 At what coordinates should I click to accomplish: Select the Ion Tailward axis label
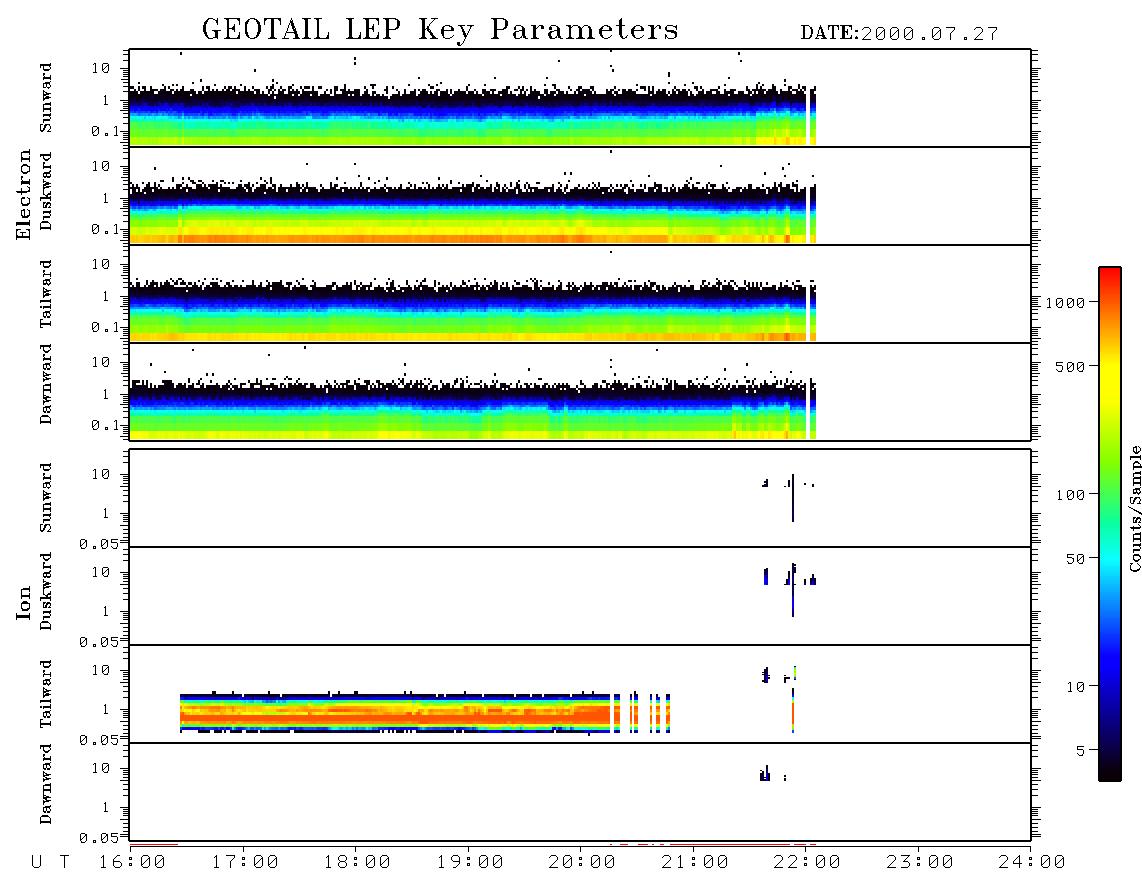[46, 694]
